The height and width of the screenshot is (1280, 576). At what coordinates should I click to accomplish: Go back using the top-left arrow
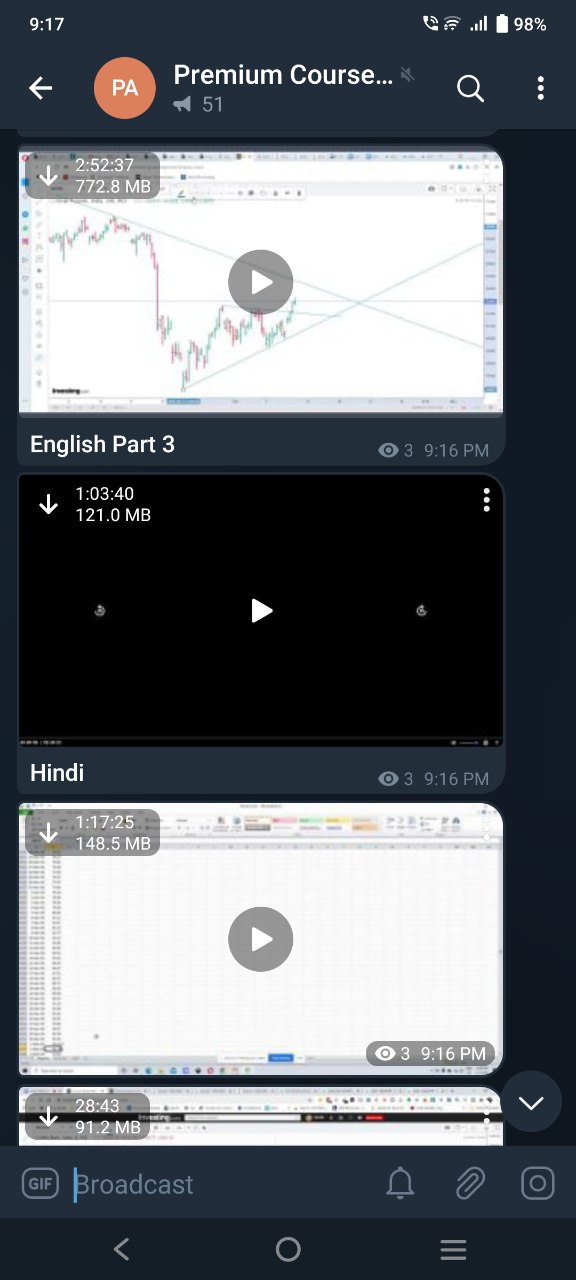point(40,88)
